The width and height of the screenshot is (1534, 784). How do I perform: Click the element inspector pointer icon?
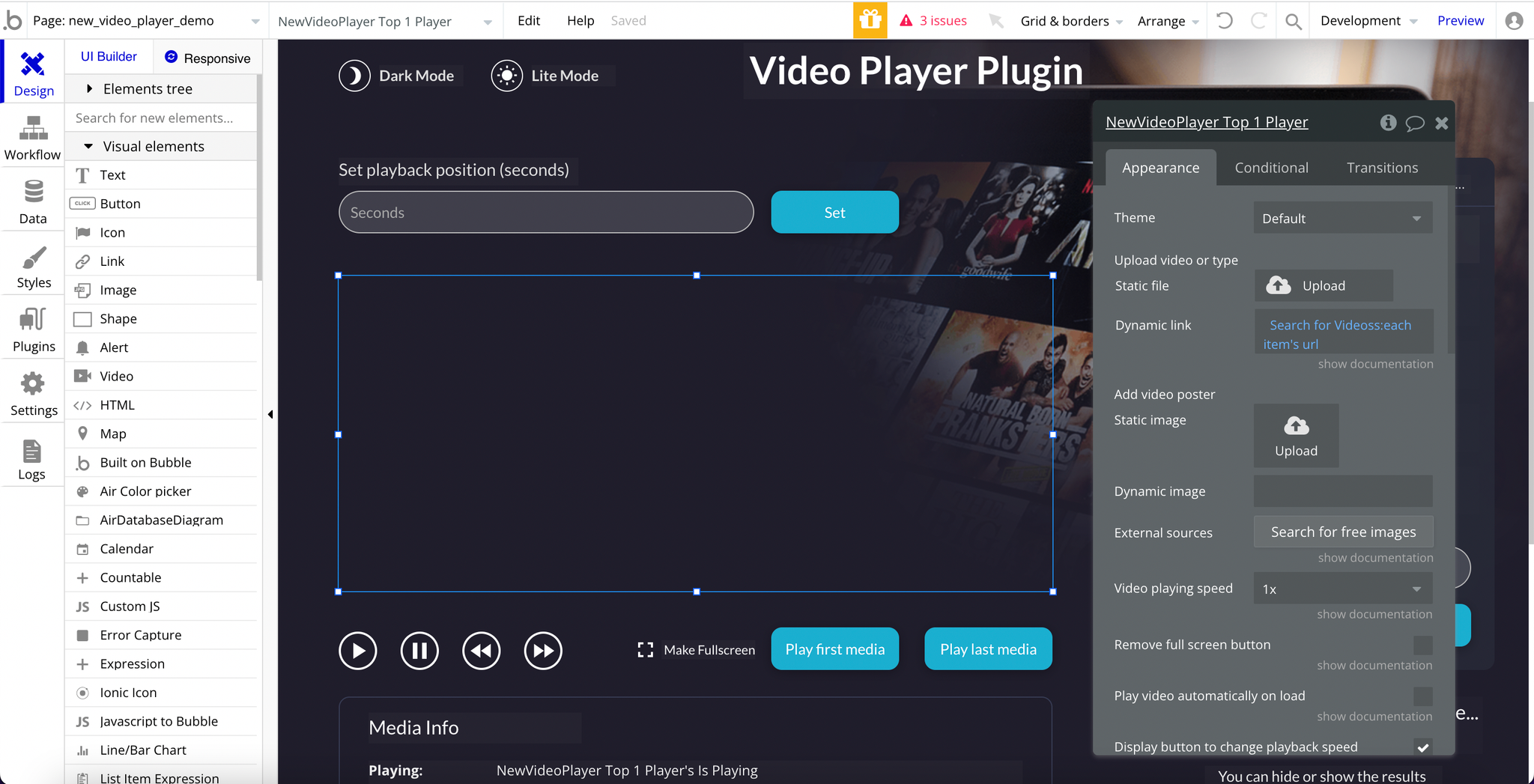pyautogui.click(x=996, y=21)
